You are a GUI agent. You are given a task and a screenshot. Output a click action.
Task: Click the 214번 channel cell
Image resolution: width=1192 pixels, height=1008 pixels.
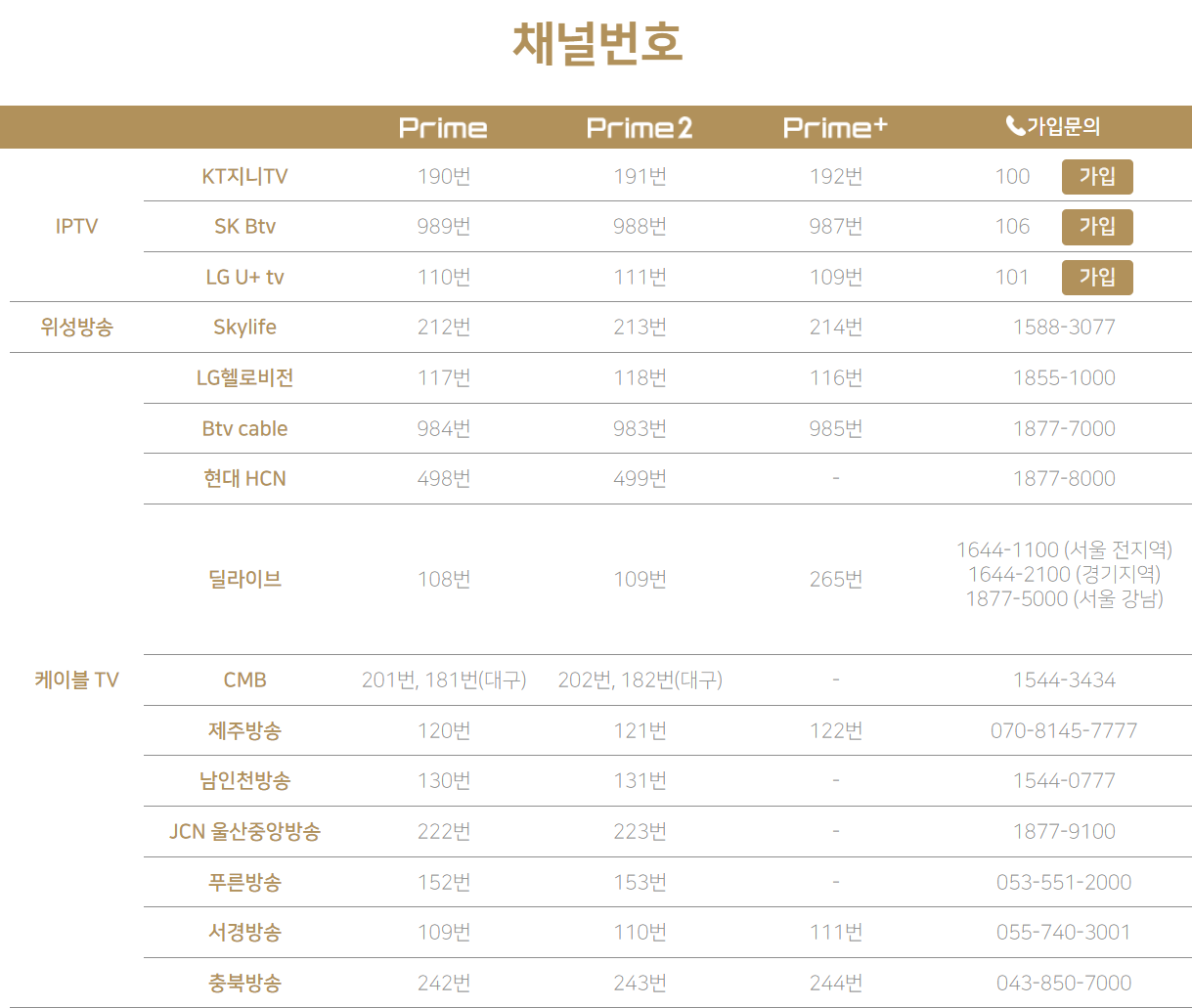[x=836, y=328]
